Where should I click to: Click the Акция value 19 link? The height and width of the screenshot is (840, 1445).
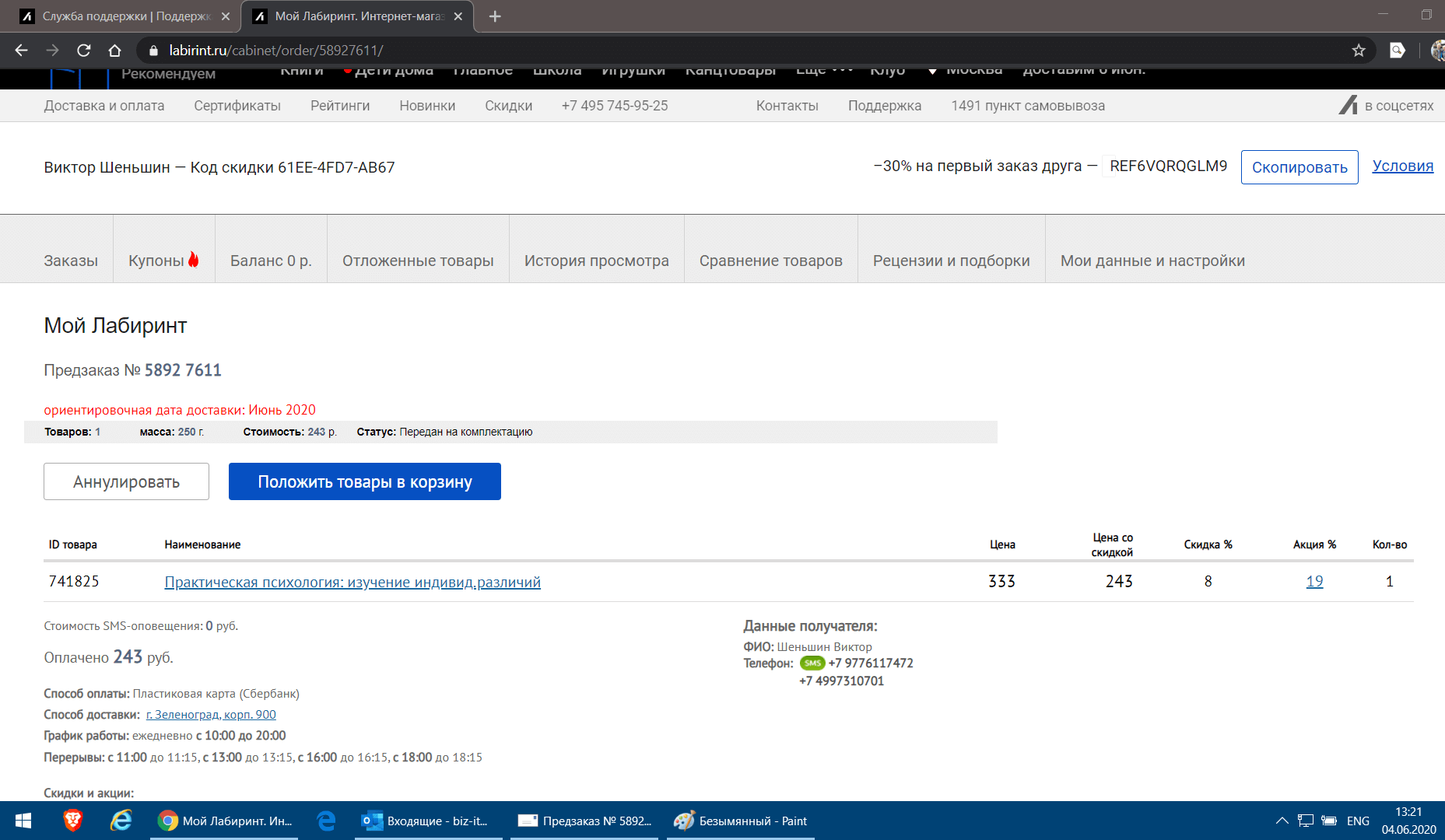click(1314, 581)
